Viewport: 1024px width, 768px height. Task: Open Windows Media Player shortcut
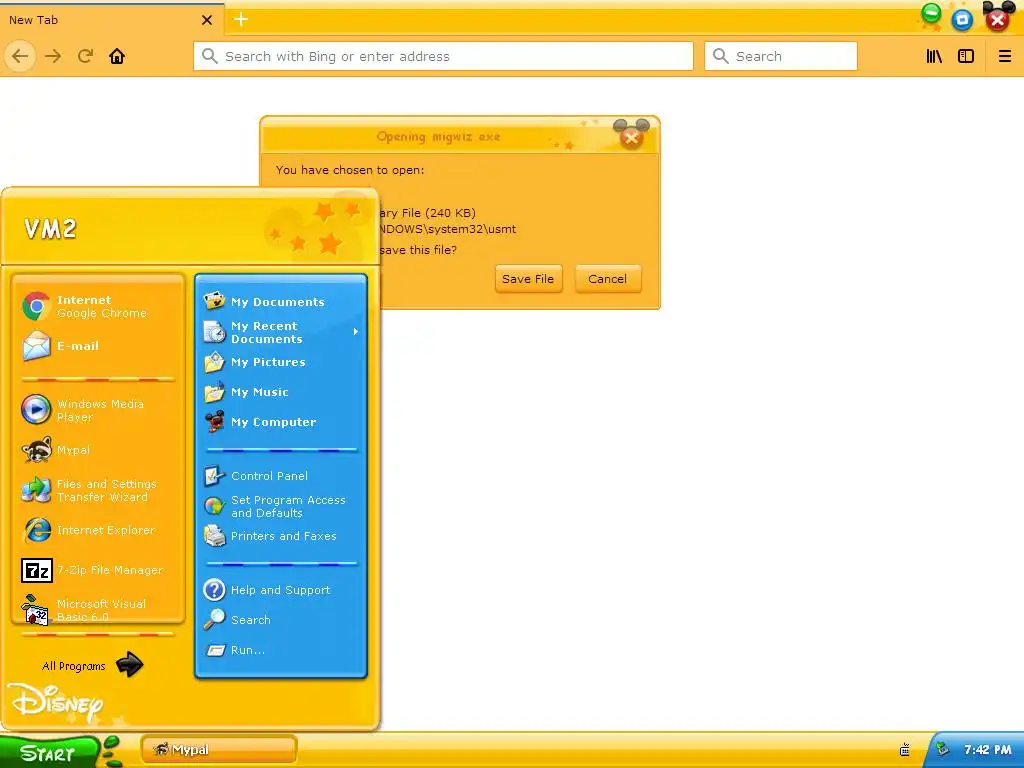98,410
